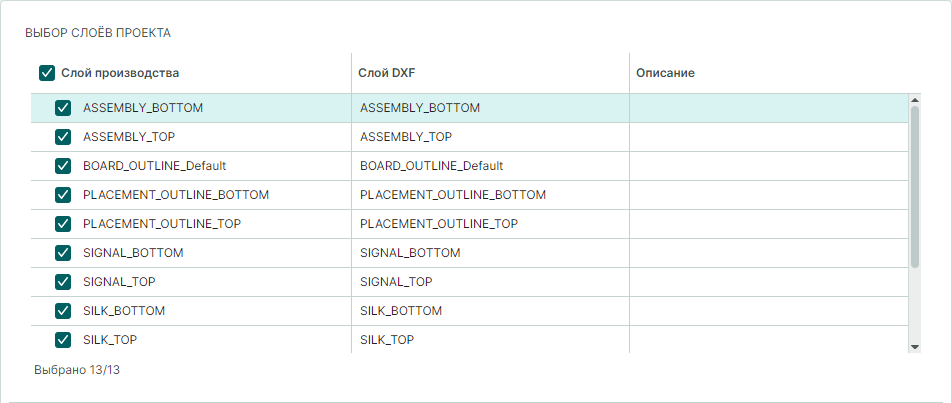This screenshot has width=952, height=403.
Task: Deselect the PLACEMENT_OUTLINE_BOTTOM checkbox
Action: click(x=63, y=195)
